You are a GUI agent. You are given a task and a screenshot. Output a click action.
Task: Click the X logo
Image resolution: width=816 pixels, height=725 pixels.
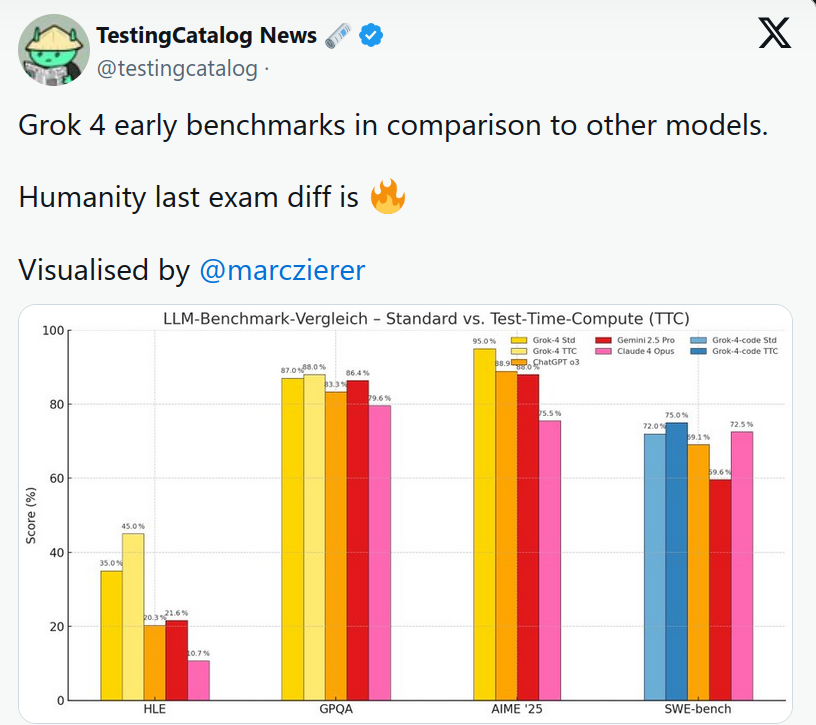(774, 35)
